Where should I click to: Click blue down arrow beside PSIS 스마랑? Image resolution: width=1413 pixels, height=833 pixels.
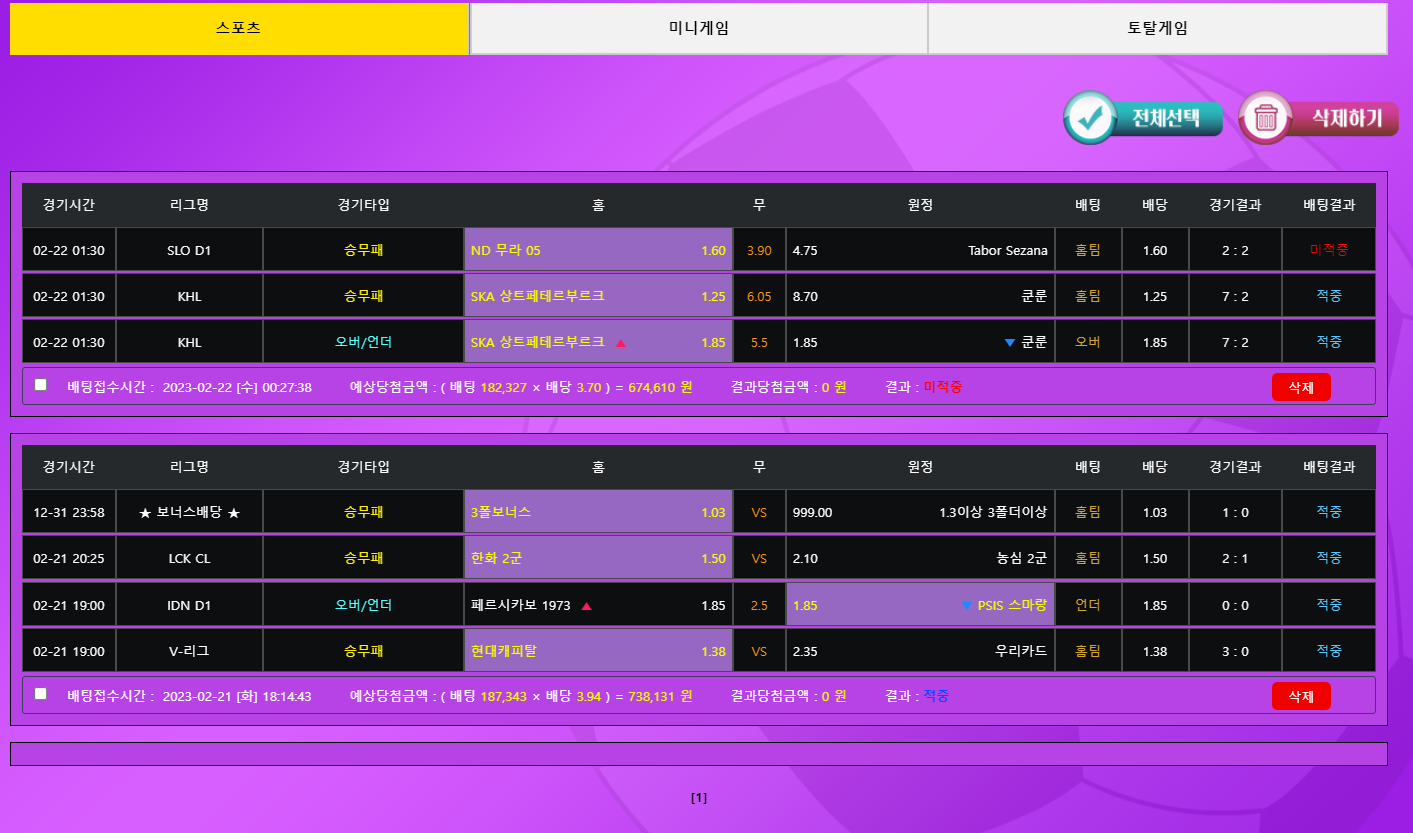click(x=966, y=605)
